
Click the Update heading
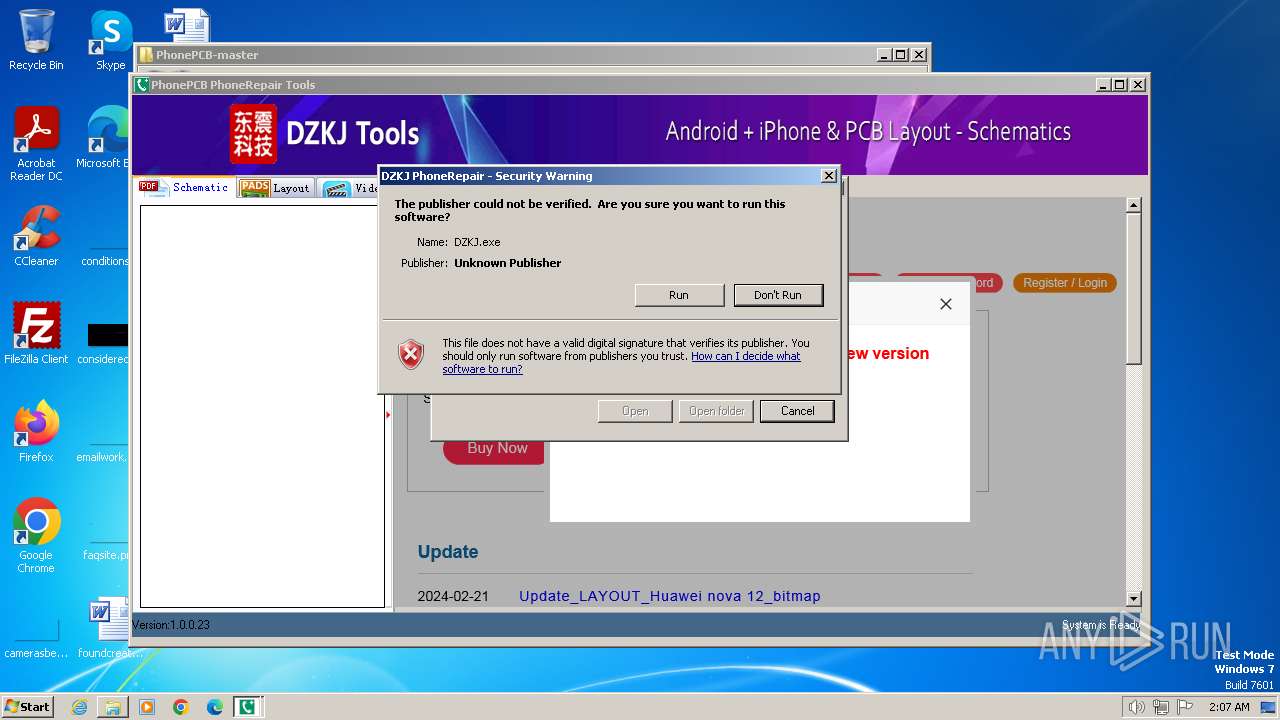(448, 552)
